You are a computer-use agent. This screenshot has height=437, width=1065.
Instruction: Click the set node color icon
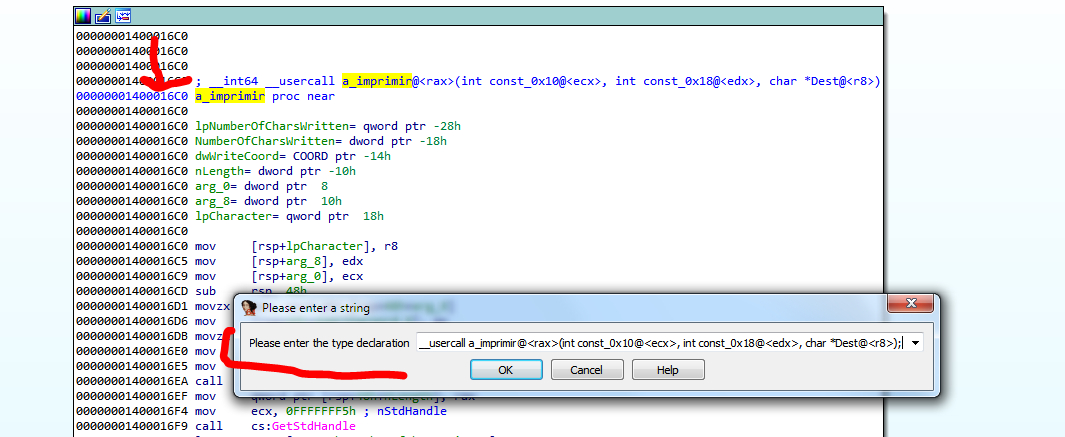84,16
